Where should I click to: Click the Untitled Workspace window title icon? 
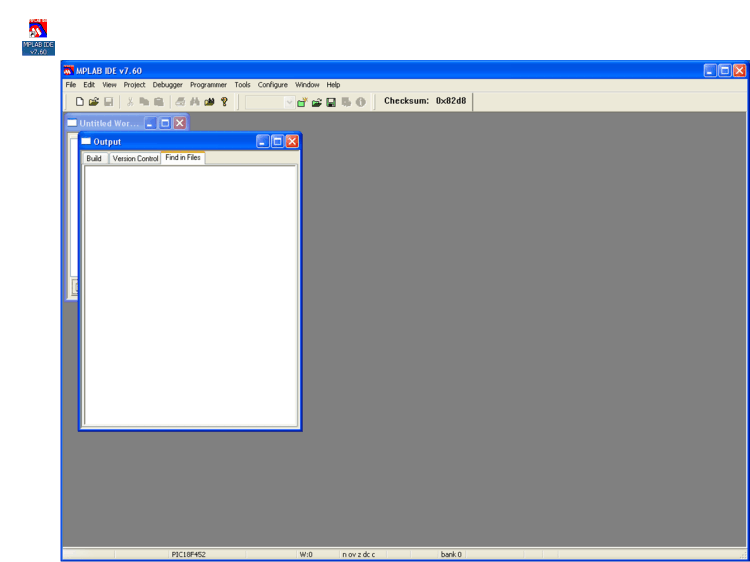click(72, 123)
